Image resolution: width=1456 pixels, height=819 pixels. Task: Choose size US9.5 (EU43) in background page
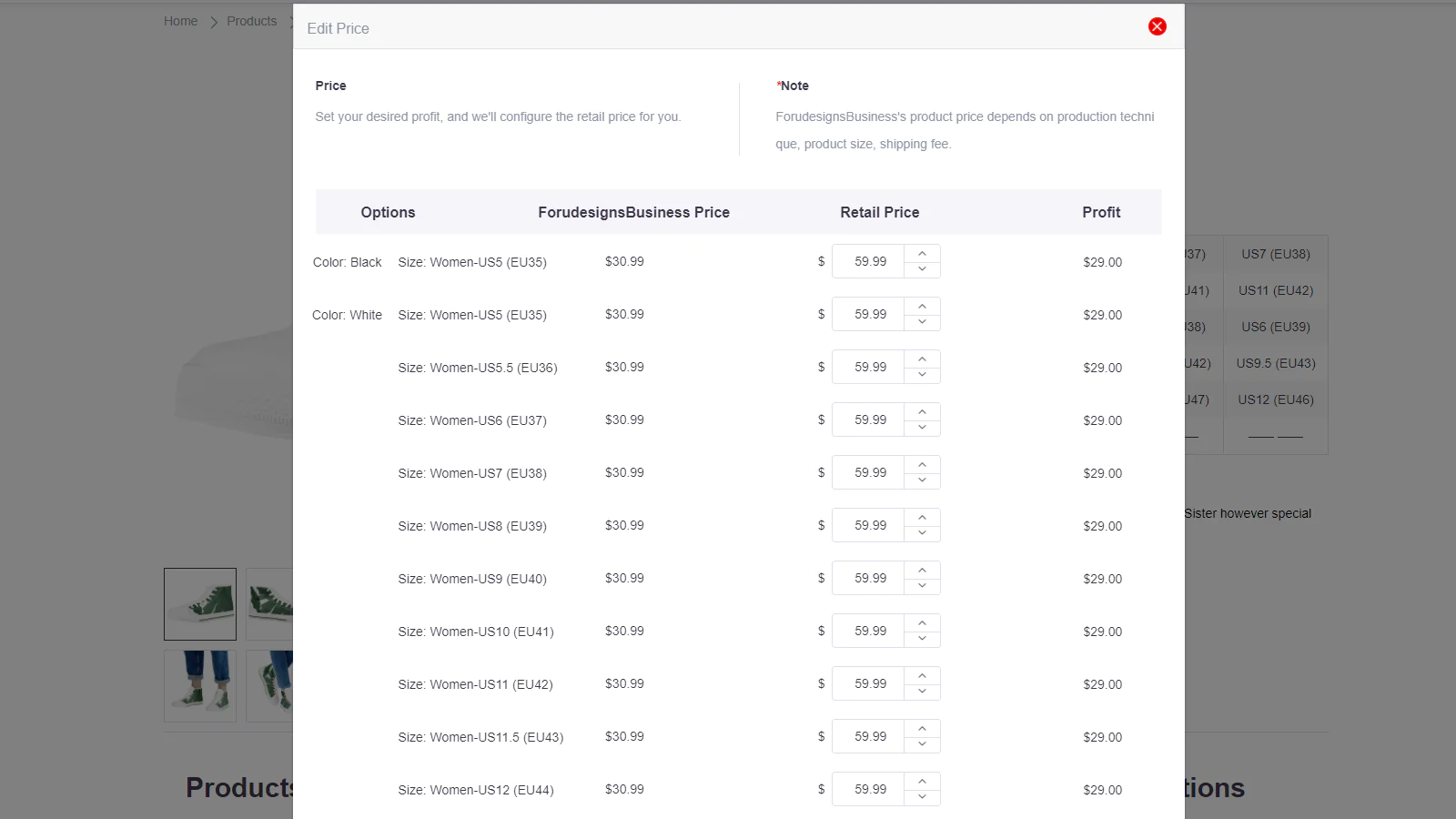click(x=1276, y=363)
